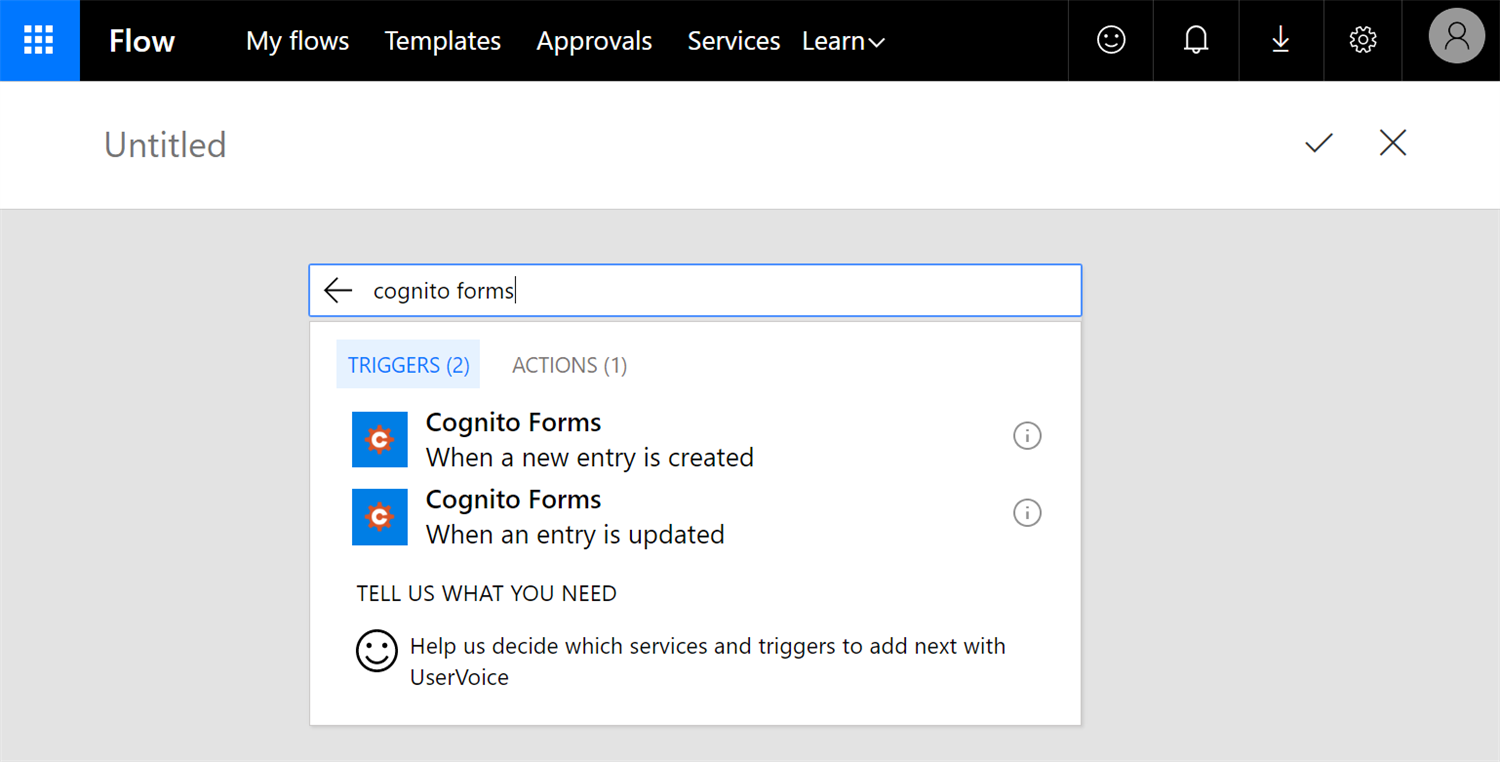
Task: Open notifications via the bell icon
Action: 1195,40
